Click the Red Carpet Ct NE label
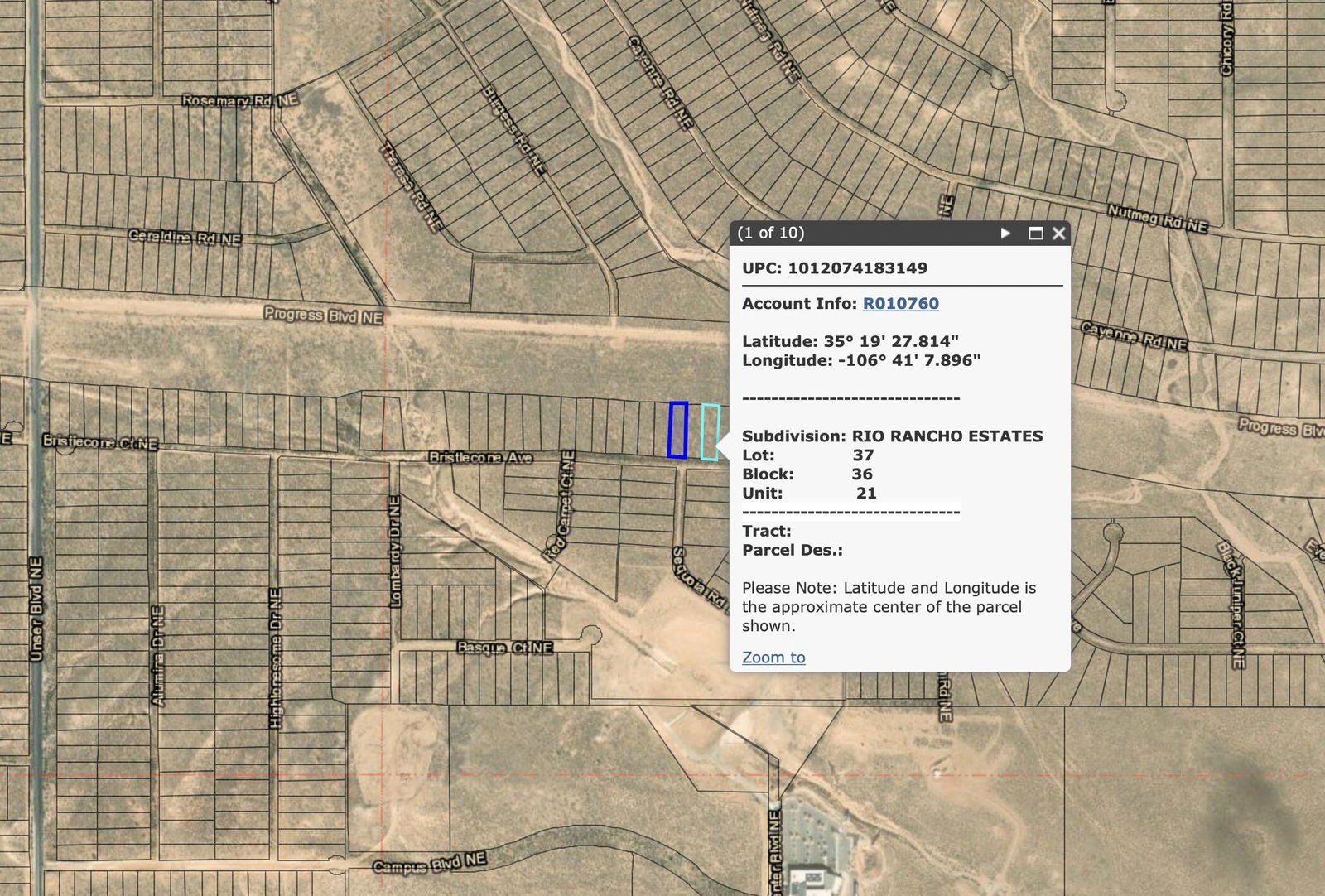The width and height of the screenshot is (1325, 896). 557,507
